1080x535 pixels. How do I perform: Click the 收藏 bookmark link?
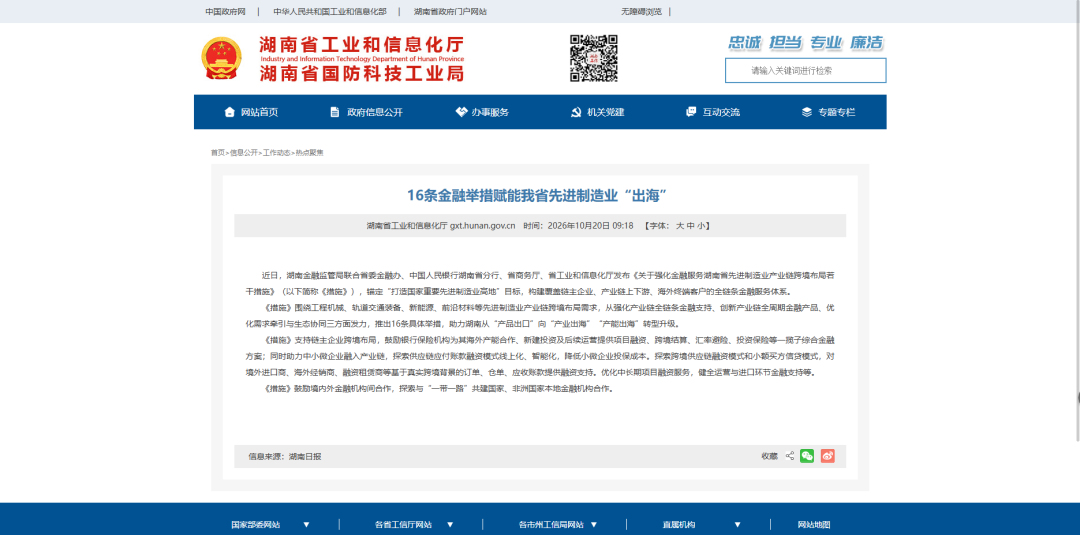(x=769, y=456)
